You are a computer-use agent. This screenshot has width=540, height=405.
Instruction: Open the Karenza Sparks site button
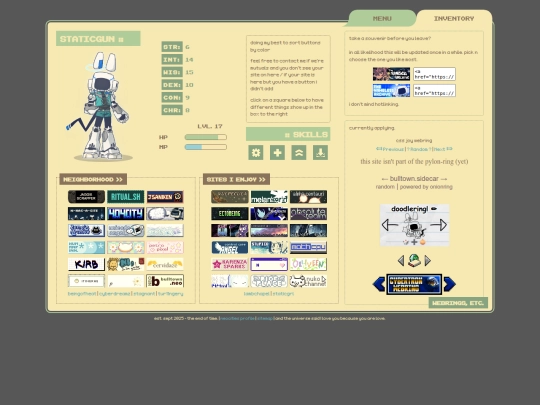tap(230, 264)
